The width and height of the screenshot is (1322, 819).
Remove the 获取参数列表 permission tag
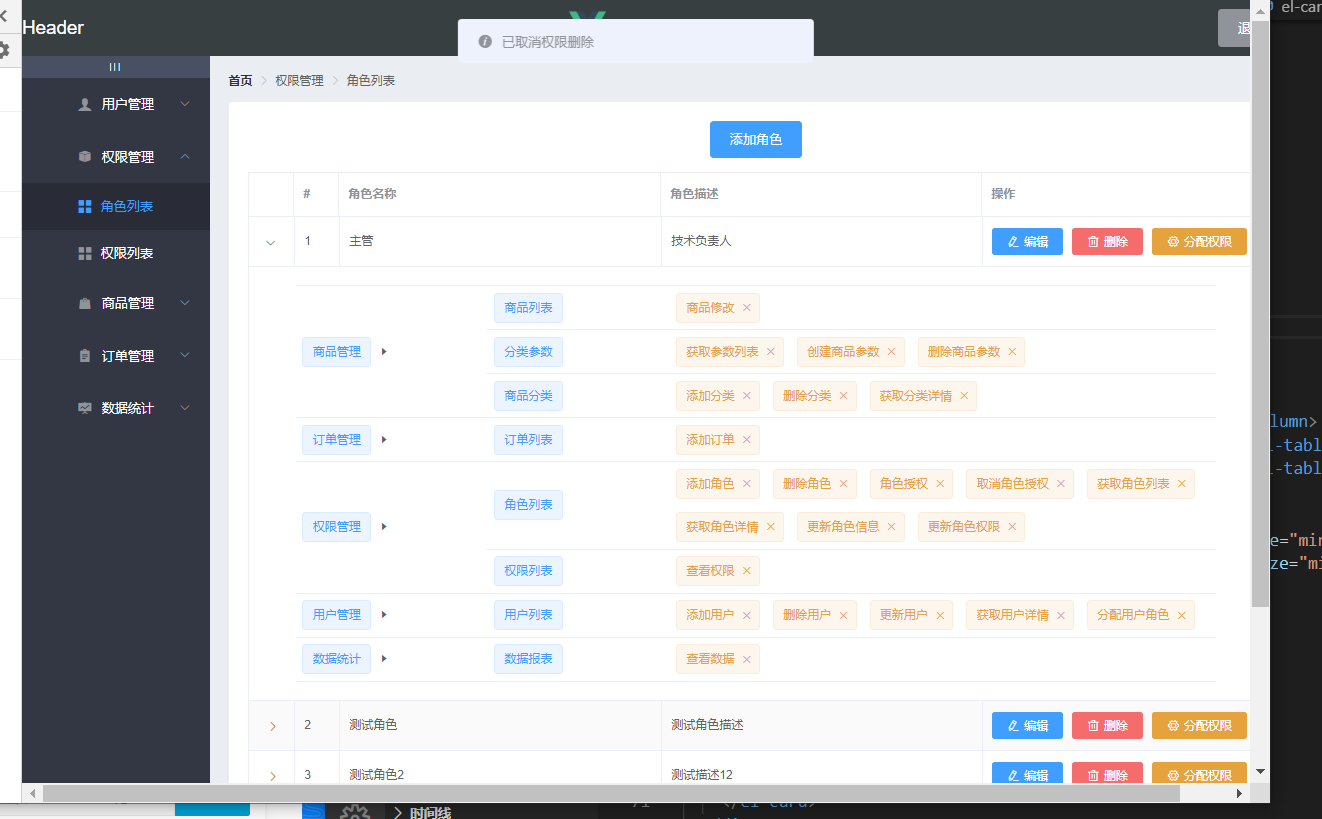[x=771, y=352]
